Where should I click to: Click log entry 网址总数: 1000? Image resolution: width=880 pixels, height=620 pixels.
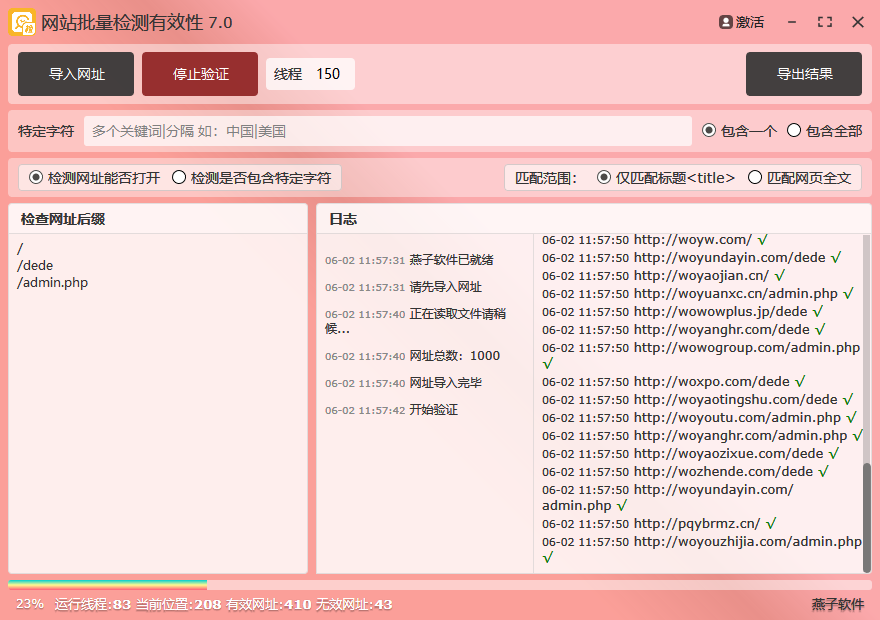tap(412, 356)
